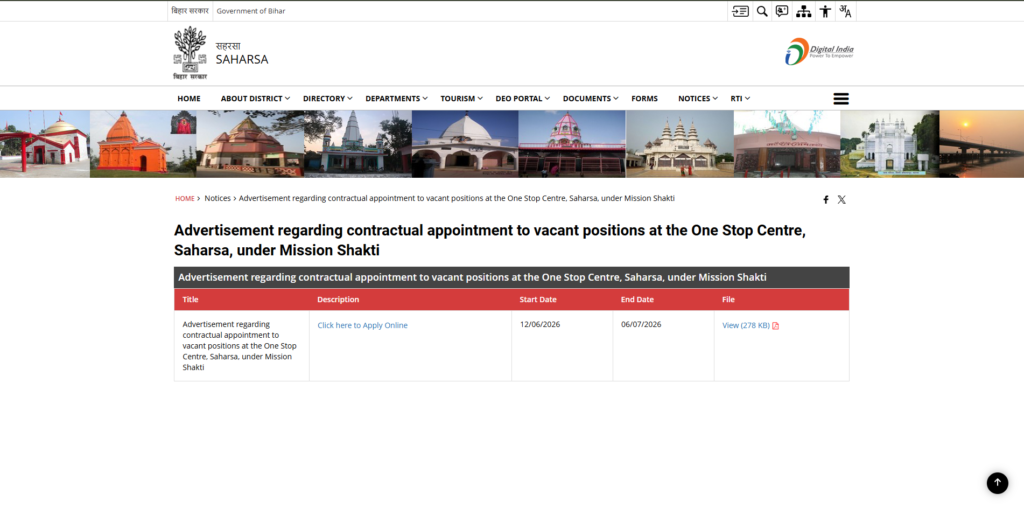
Task: Expand the NOTICES menu
Action: pyautogui.click(x=697, y=99)
